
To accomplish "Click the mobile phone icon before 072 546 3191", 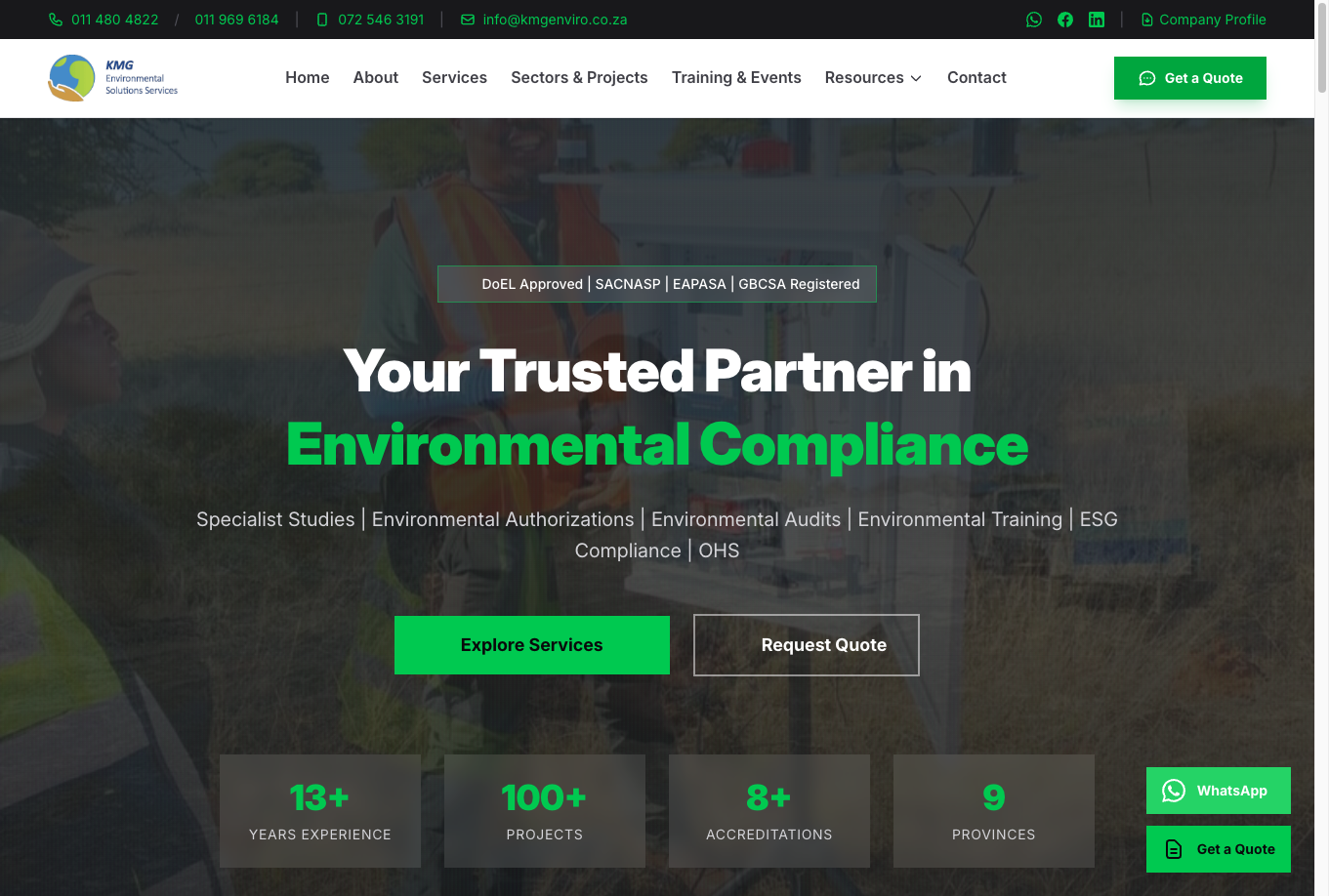I will [321, 20].
